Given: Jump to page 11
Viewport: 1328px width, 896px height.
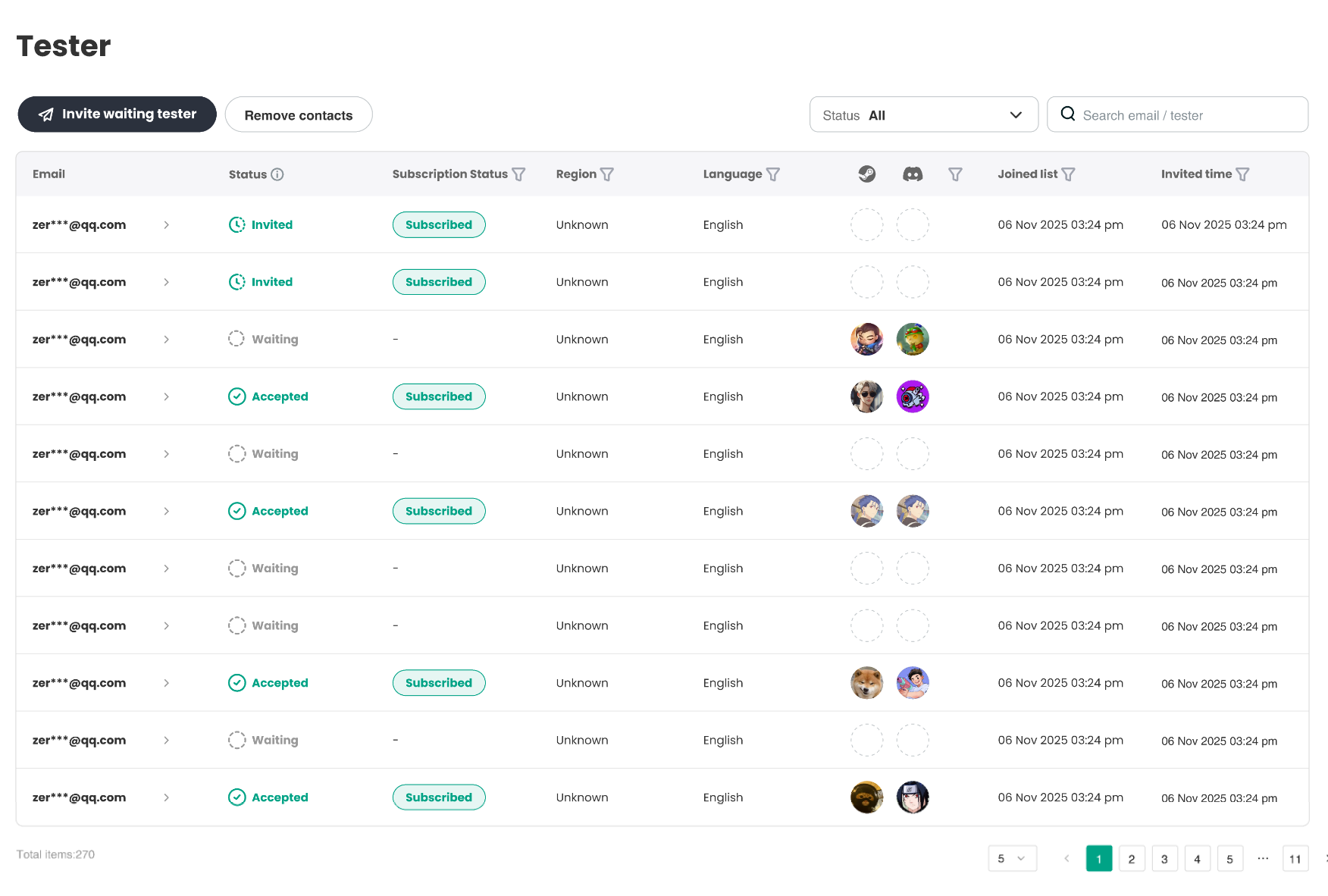Looking at the screenshot, I should 1295,859.
